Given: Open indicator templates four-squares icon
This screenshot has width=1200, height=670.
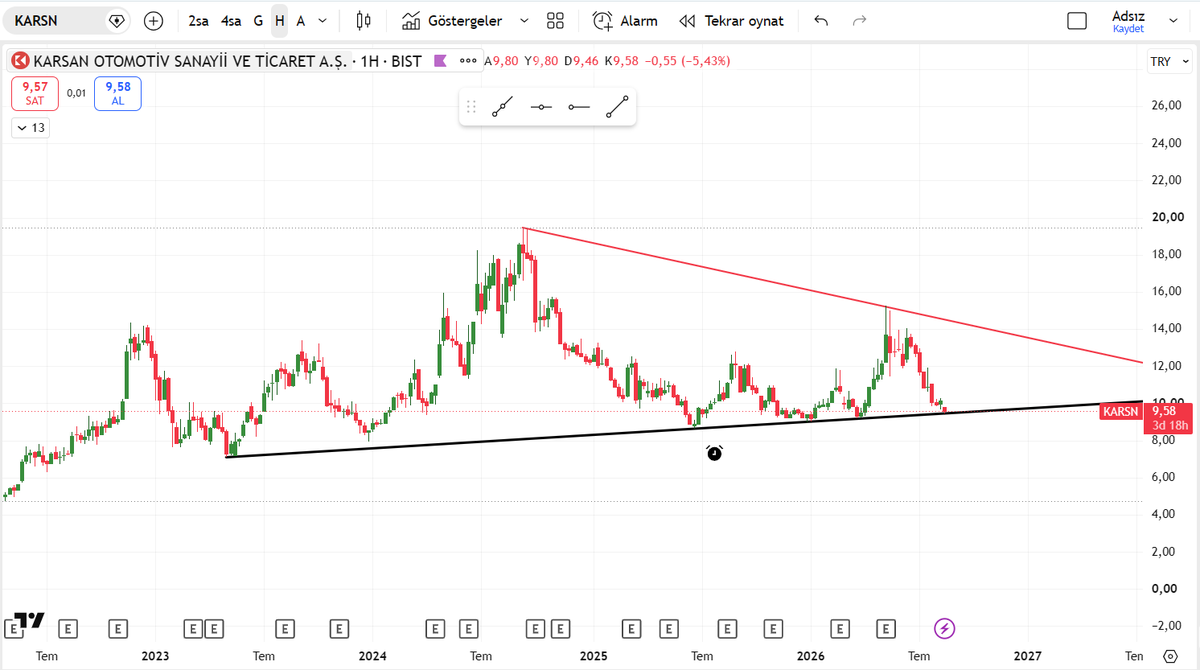Looking at the screenshot, I should [556, 20].
